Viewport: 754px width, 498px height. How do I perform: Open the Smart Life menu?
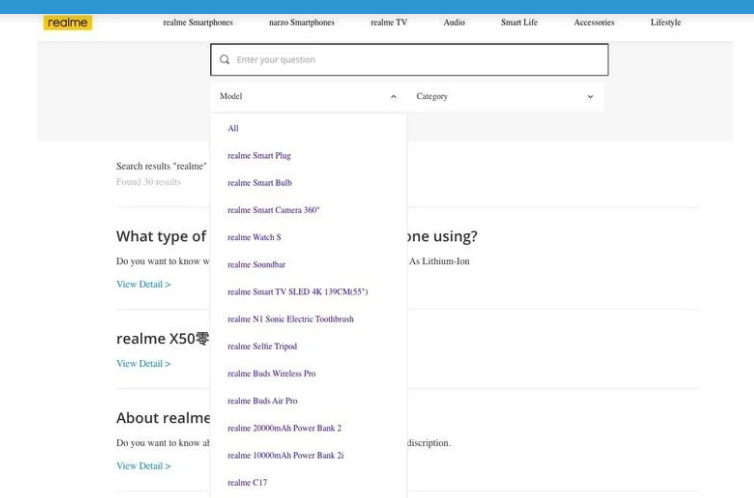[x=519, y=23]
